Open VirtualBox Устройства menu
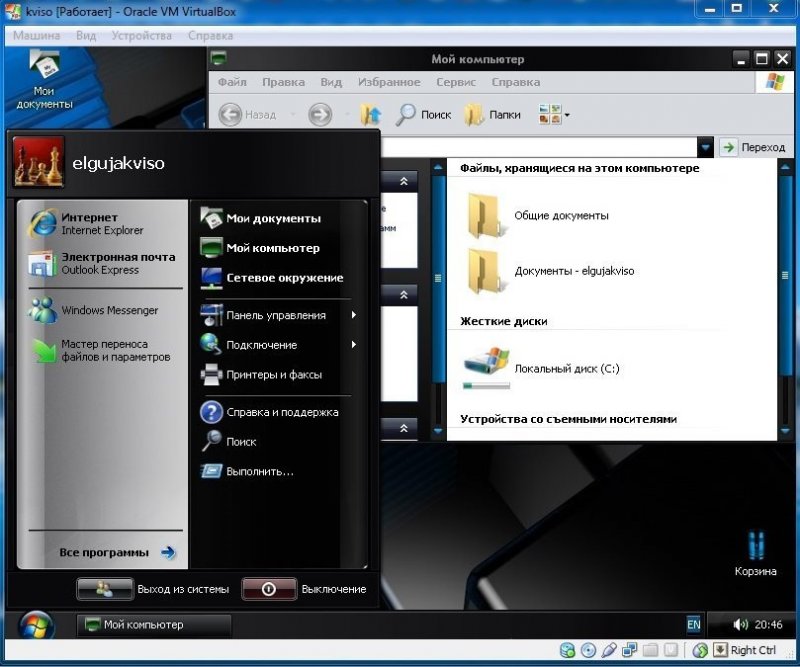This screenshot has width=800, height=667. pyautogui.click(x=141, y=35)
